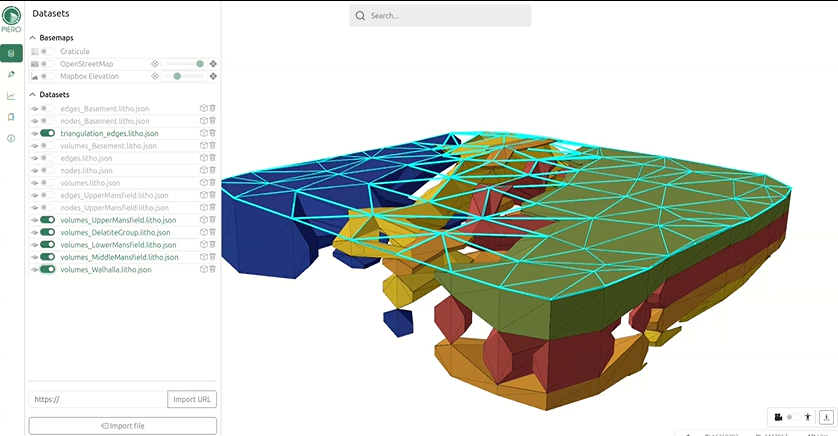Viewport: 838px width, 436px height.
Task: Collapse the Basemaps section
Action: pos(33,38)
